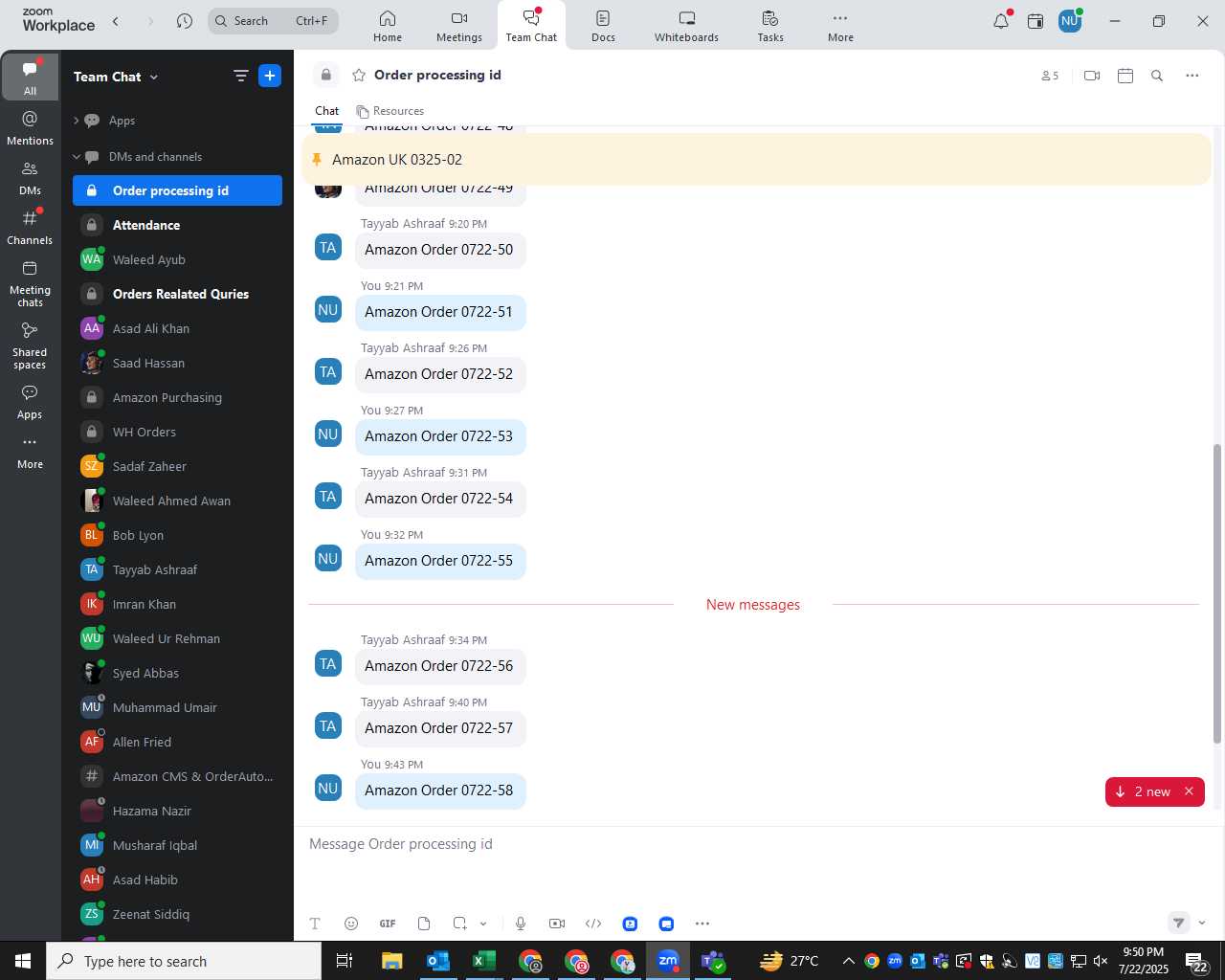Open chat with Asad Ali Khan

[x=177, y=328]
